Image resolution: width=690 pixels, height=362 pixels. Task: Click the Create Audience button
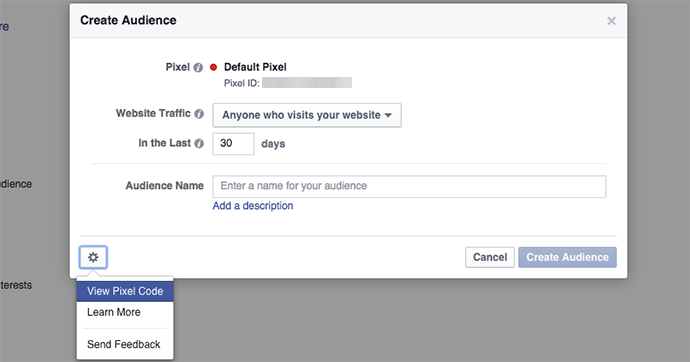tap(567, 257)
